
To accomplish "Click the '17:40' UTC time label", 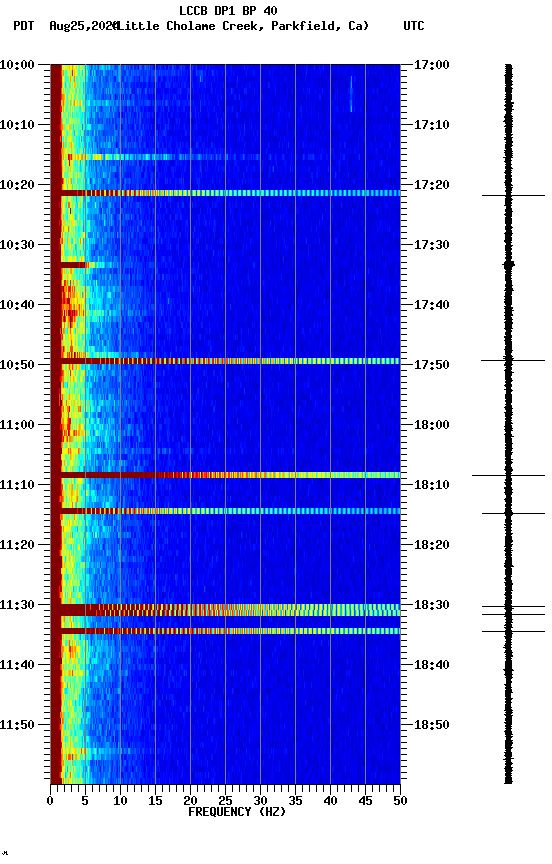I will tap(431, 305).
